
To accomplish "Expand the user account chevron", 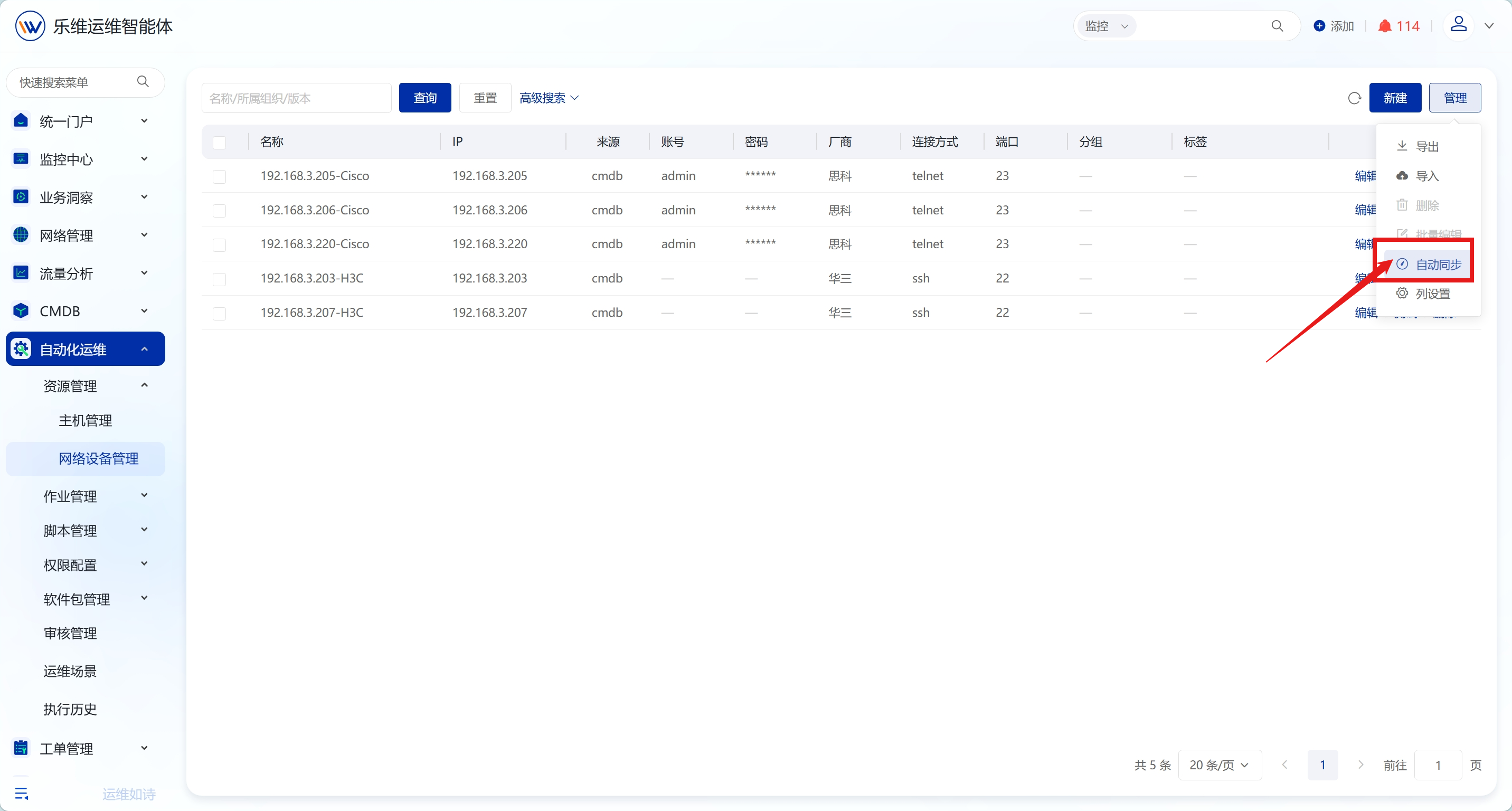I will pos(1489,26).
